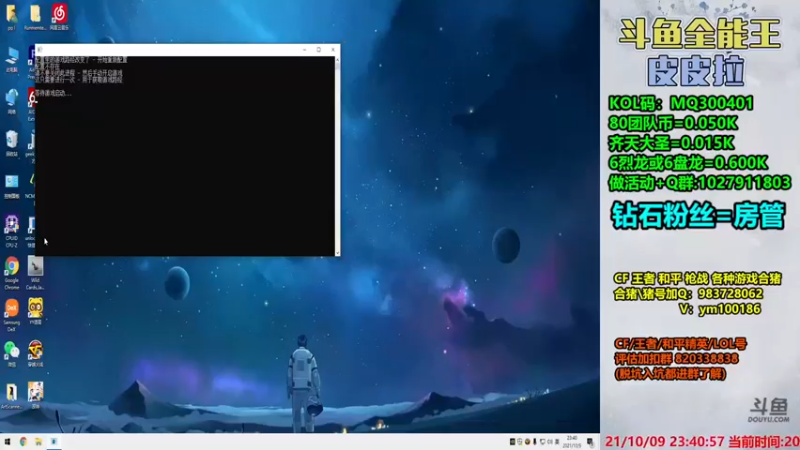Viewport: 800px width, 450px height.
Task: Open the Samsung DeX desktop shortcut
Action: coord(12,314)
